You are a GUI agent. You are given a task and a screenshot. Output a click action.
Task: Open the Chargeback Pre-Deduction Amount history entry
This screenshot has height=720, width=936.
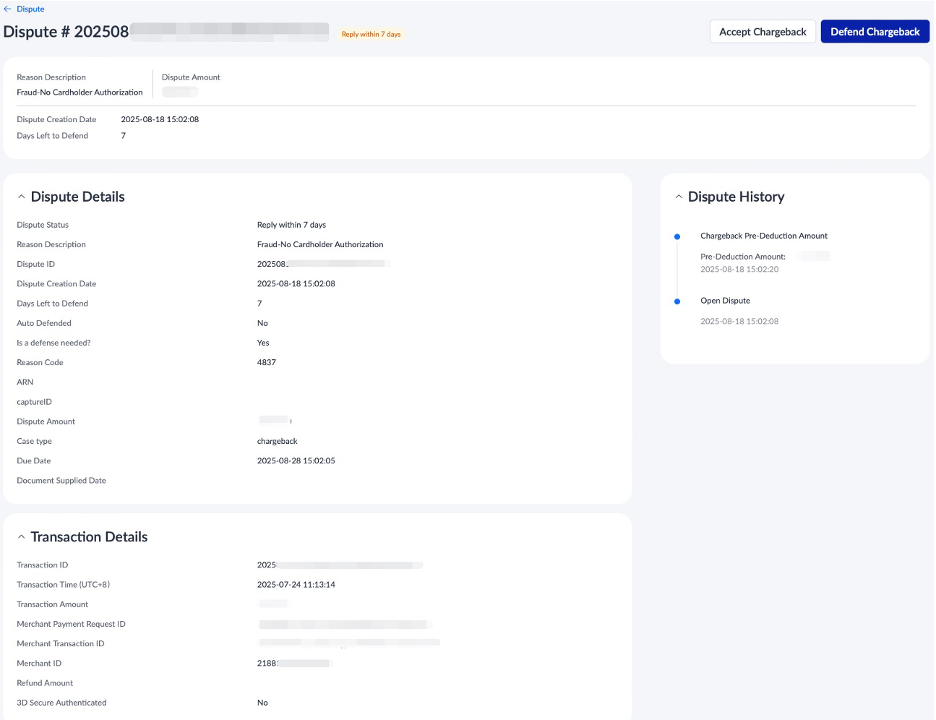(763, 236)
